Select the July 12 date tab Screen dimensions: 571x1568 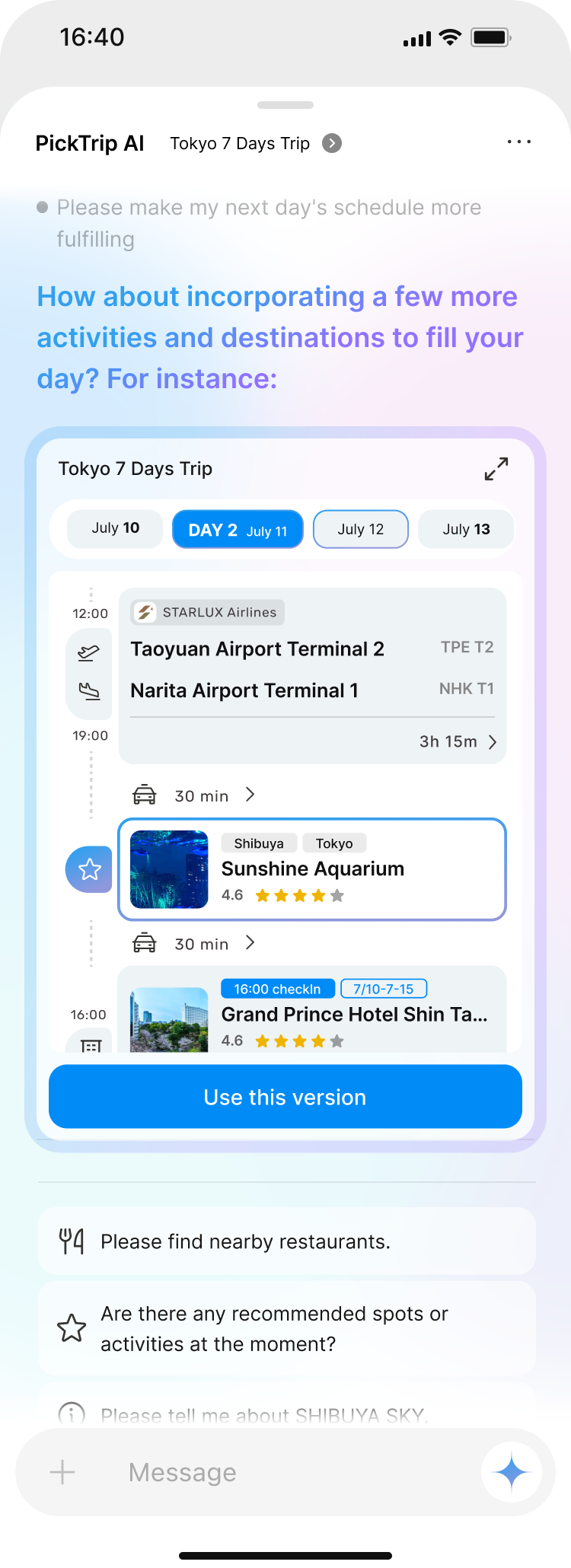point(361,529)
